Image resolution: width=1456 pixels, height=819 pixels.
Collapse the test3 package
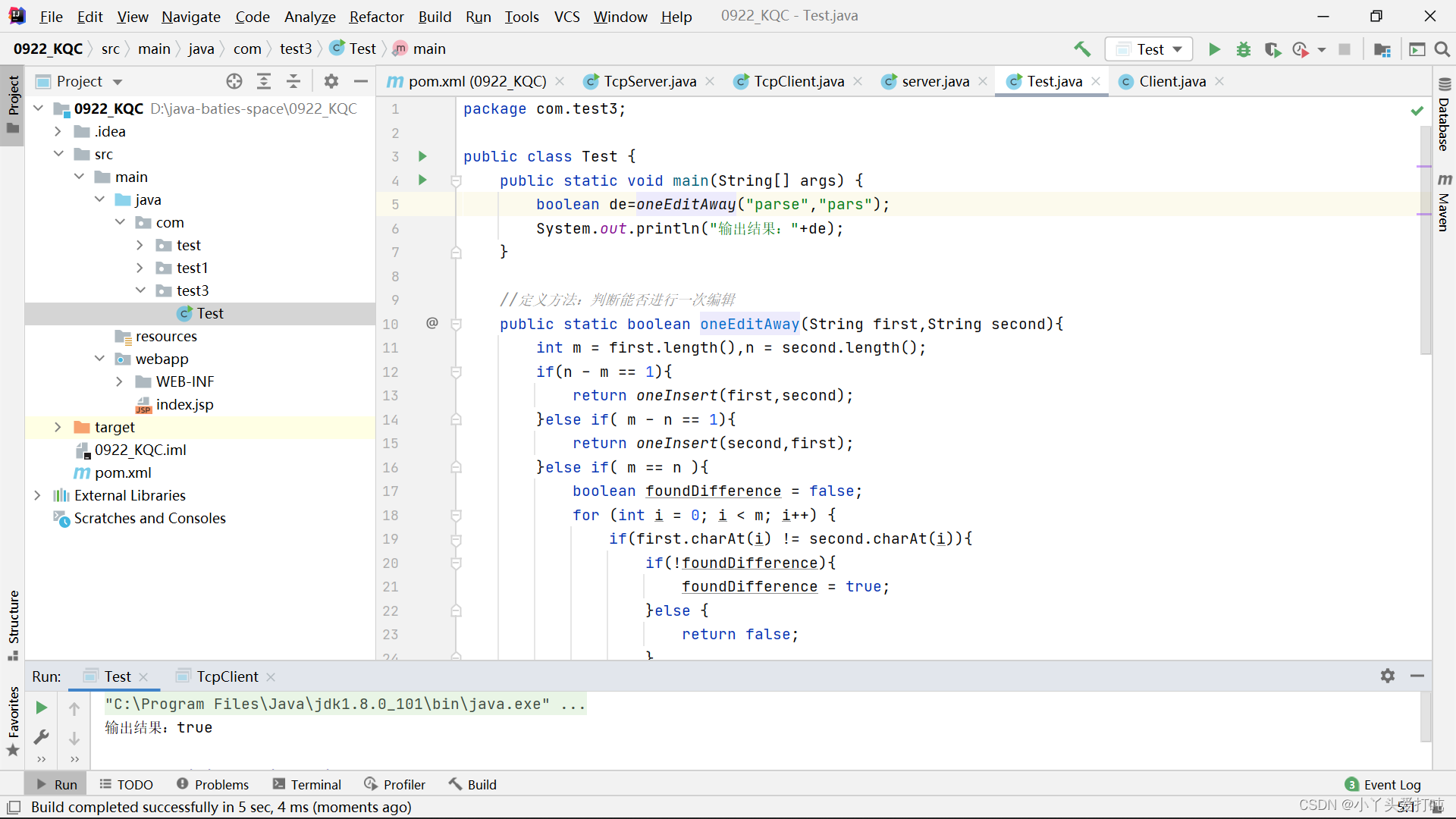click(140, 290)
